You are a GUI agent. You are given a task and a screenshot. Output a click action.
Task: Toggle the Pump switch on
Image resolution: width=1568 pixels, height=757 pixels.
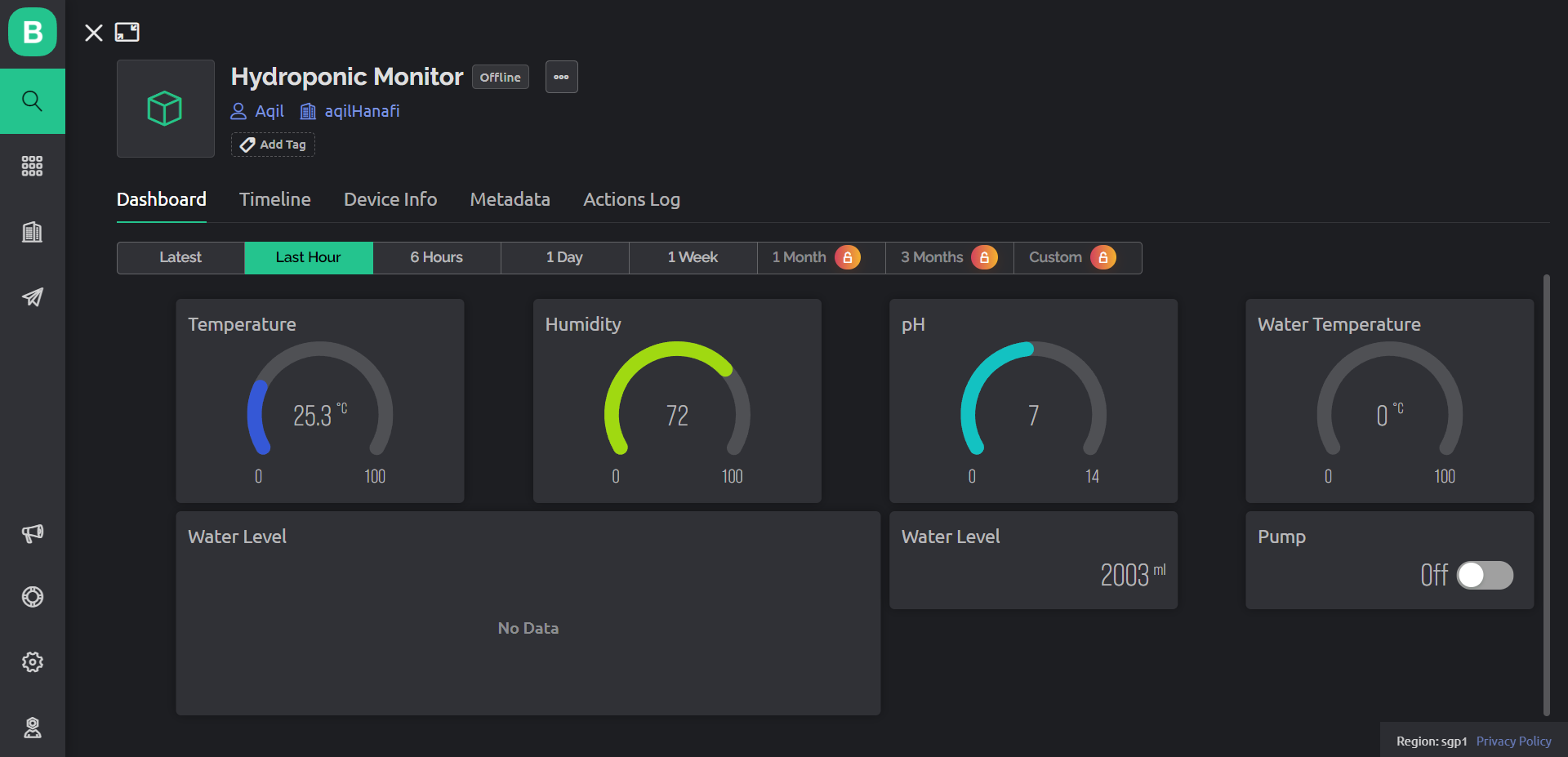point(1485,576)
